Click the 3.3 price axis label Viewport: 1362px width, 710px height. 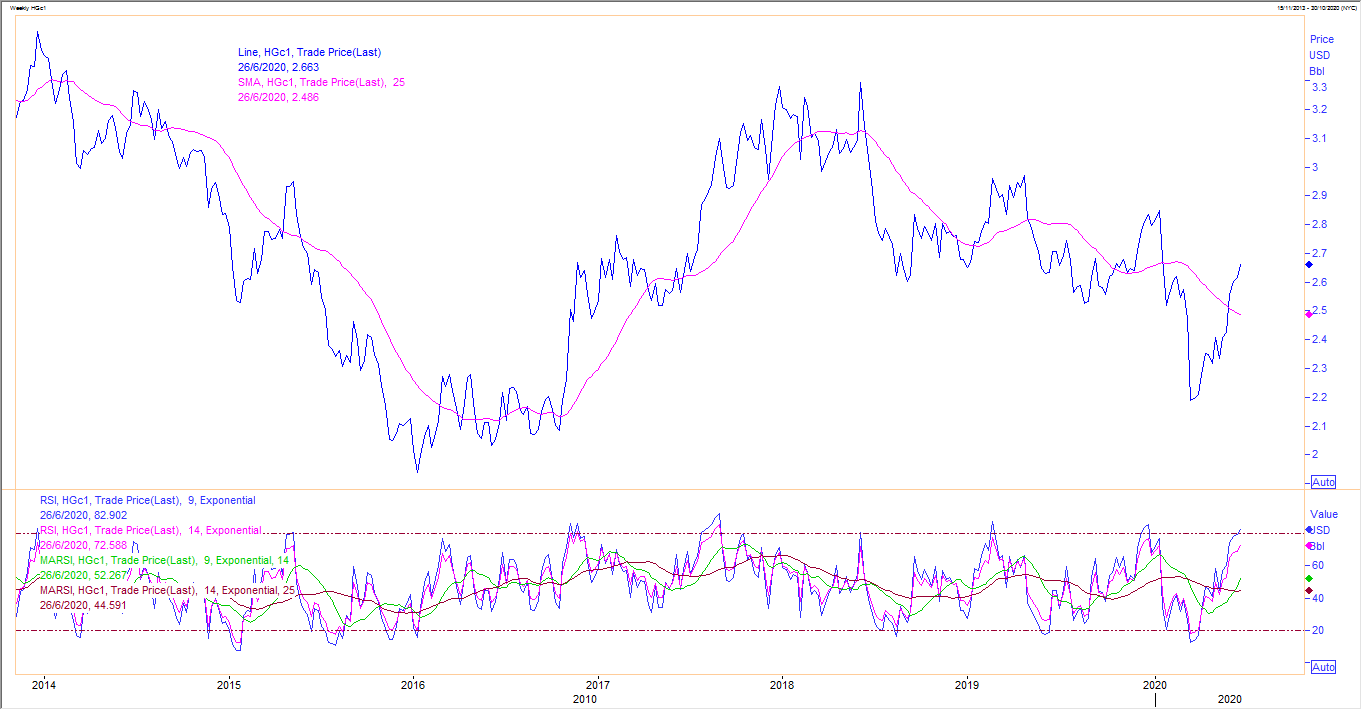pos(1319,88)
